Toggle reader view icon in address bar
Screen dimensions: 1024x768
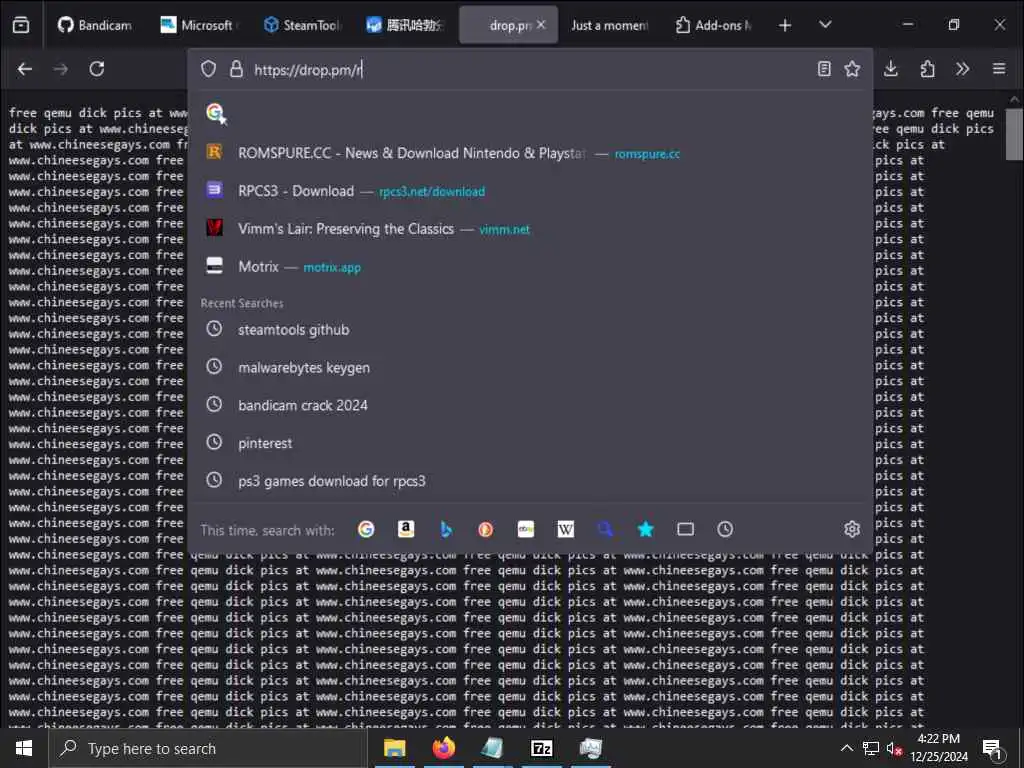pyautogui.click(x=824, y=69)
